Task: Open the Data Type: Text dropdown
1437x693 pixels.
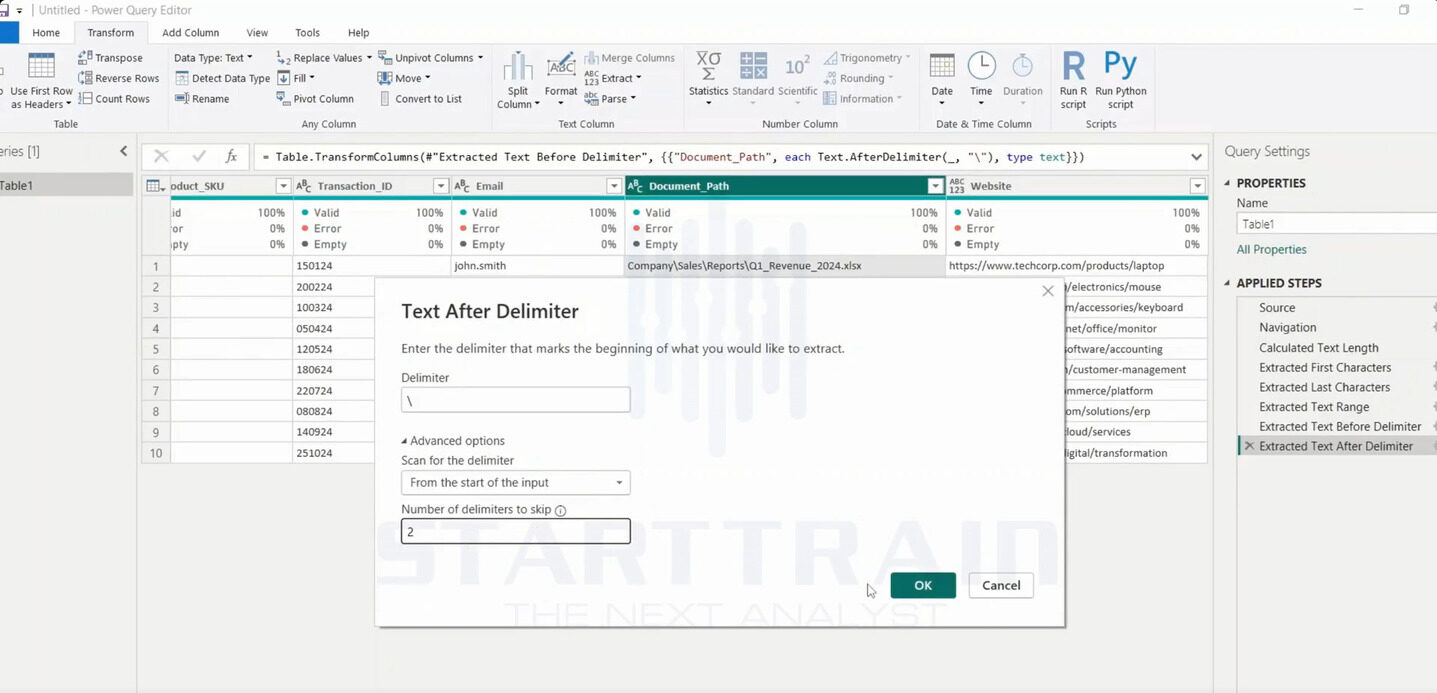Action: 213,58
